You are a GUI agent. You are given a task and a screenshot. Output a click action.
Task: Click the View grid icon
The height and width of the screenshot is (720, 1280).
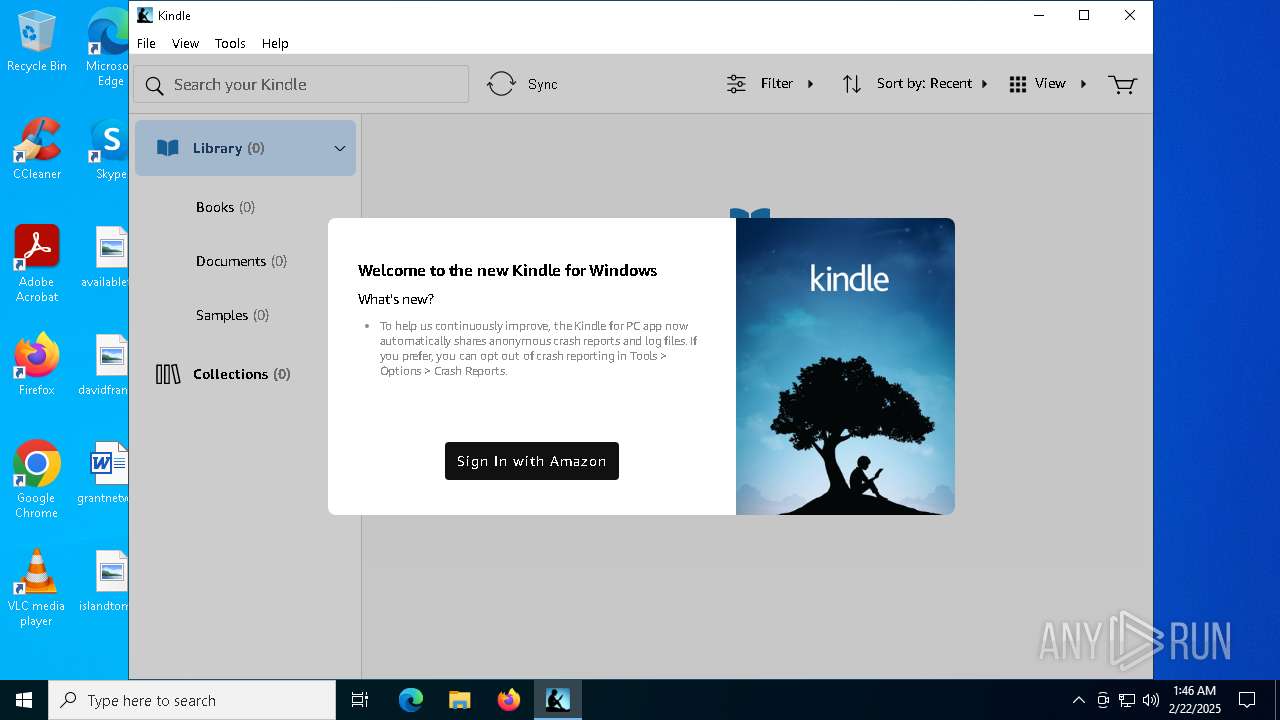(1018, 84)
